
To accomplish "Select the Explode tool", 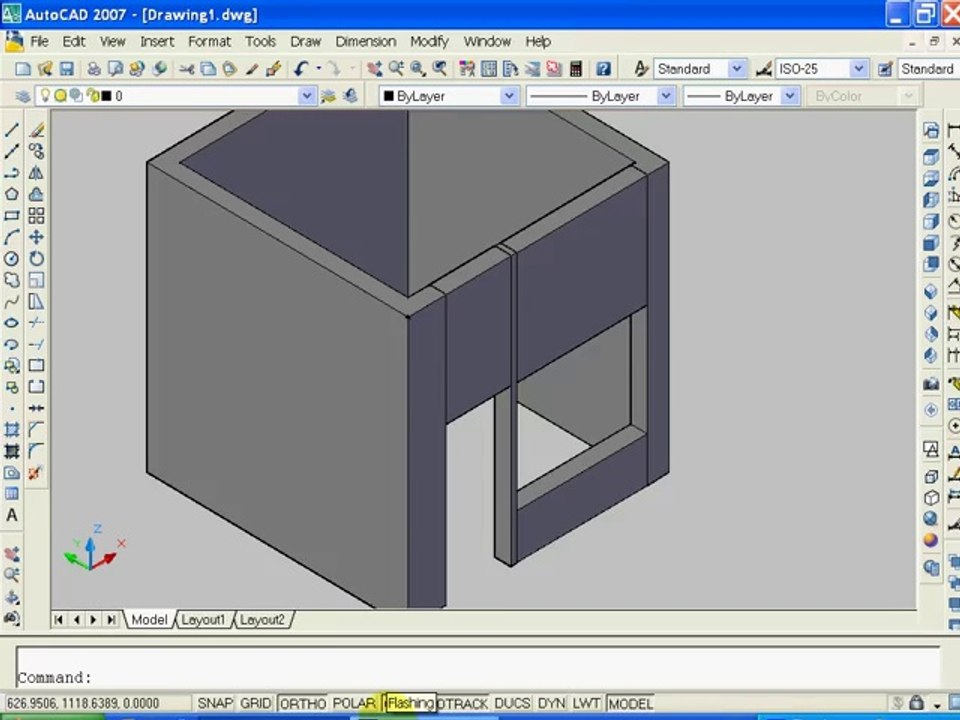I will 35,473.
